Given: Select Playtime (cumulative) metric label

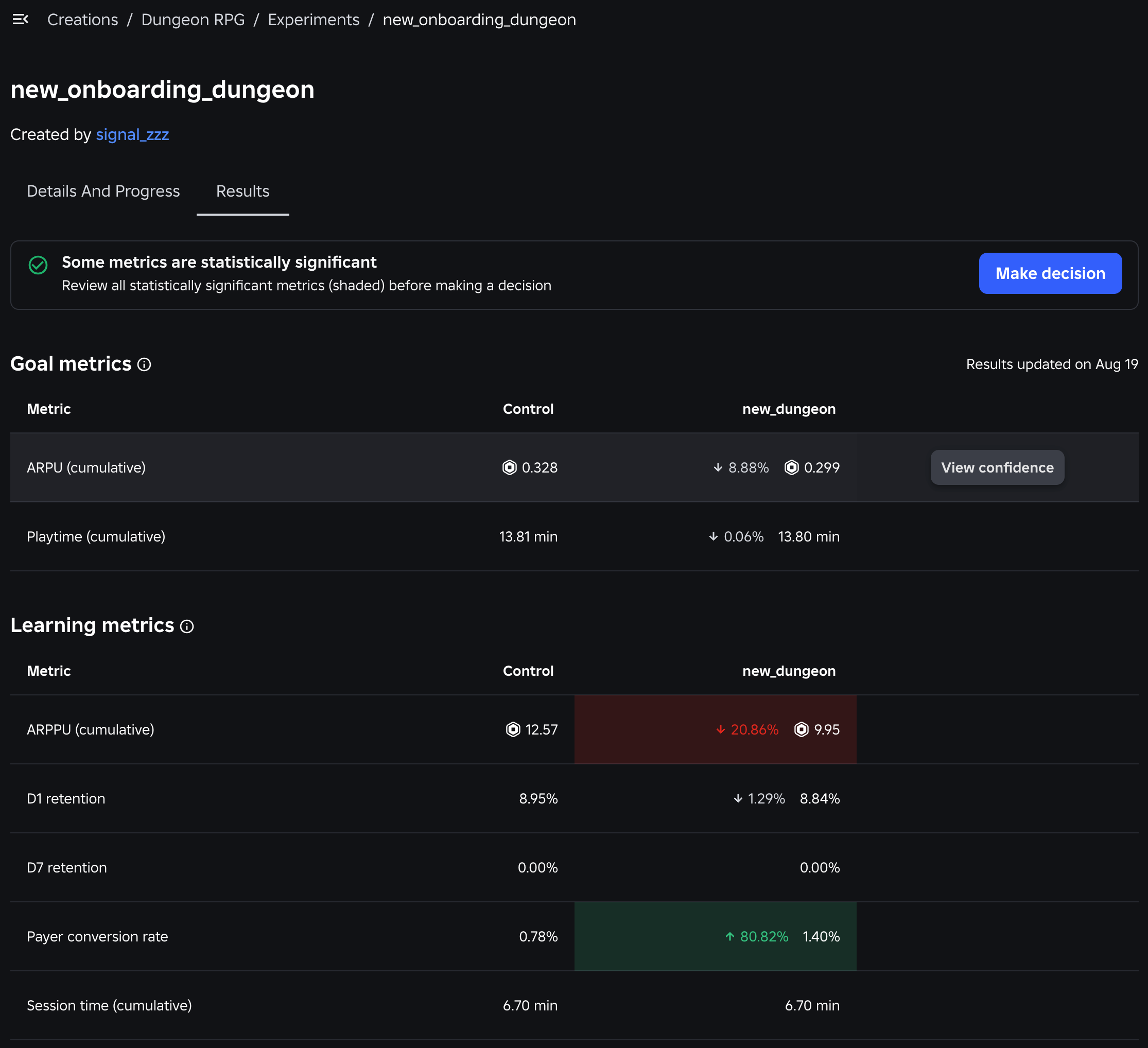Looking at the screenshot, I should click(x=96, y=536).
